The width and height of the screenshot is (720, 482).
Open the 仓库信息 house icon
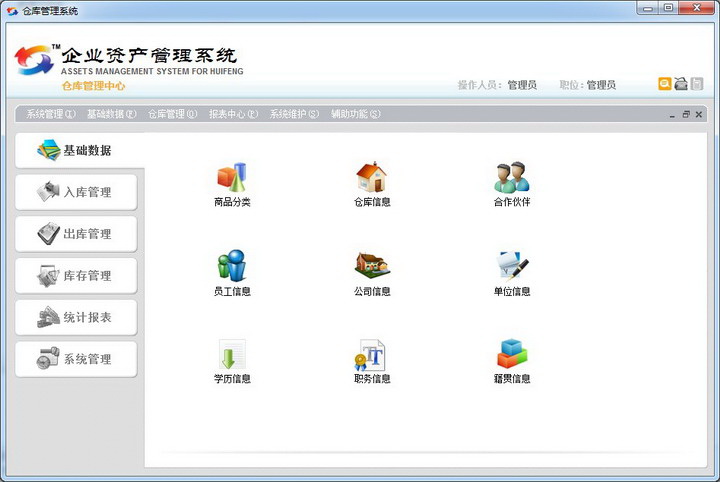coord(372,178)
